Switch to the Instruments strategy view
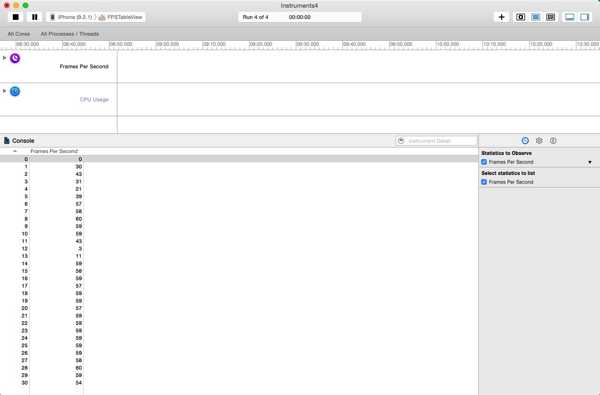Image resolution: width=600 pixels, height=395 pixels. tap(536, 17)
